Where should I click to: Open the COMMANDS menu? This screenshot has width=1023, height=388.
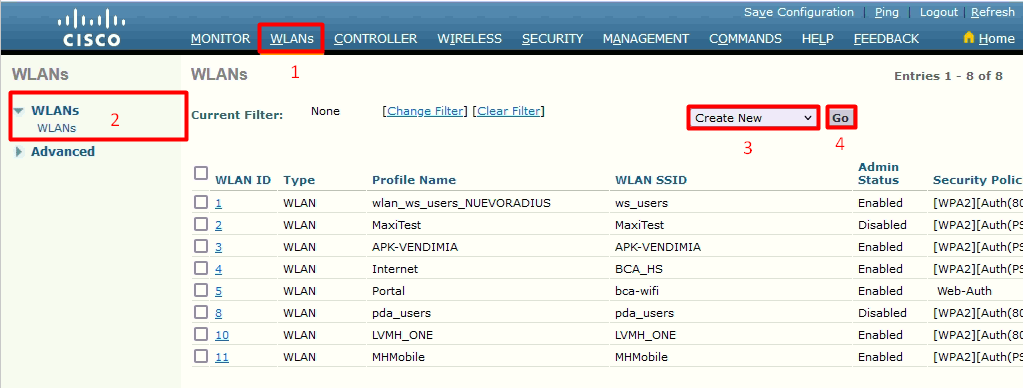coord(745,38)
